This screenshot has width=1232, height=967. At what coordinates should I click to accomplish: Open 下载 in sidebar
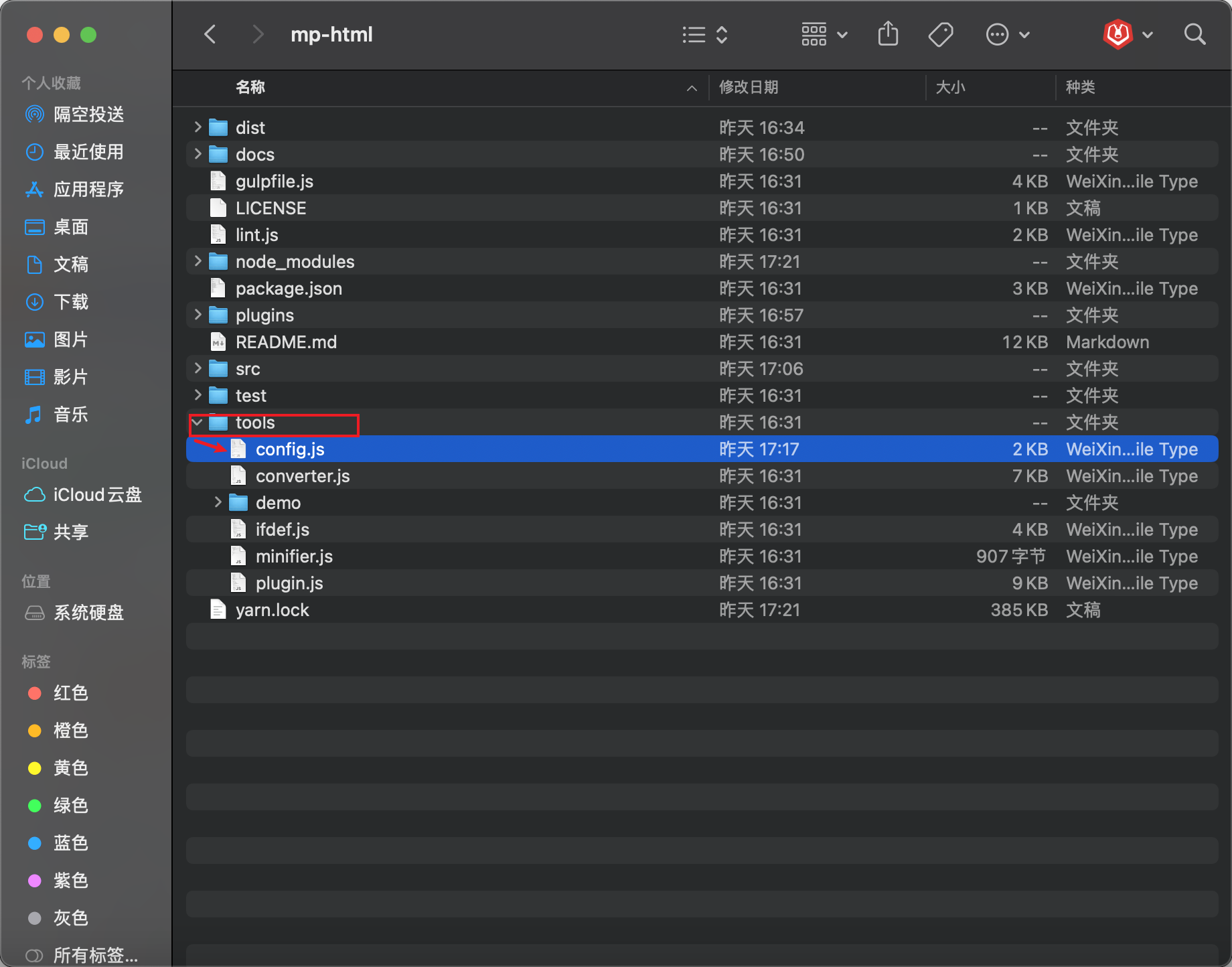tap(58, 302)
